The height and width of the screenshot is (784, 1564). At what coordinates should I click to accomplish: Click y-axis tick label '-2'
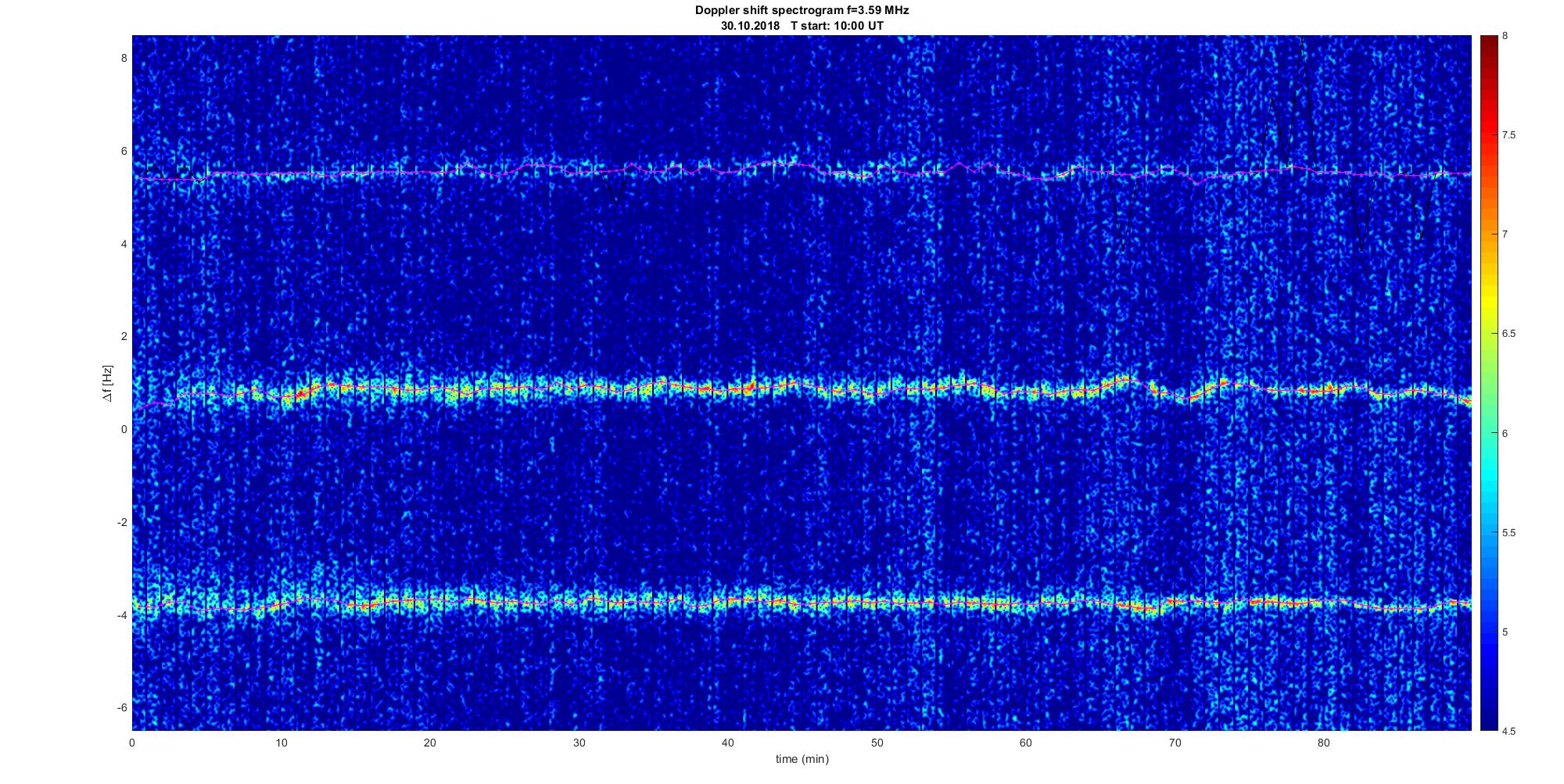[122, 522]
